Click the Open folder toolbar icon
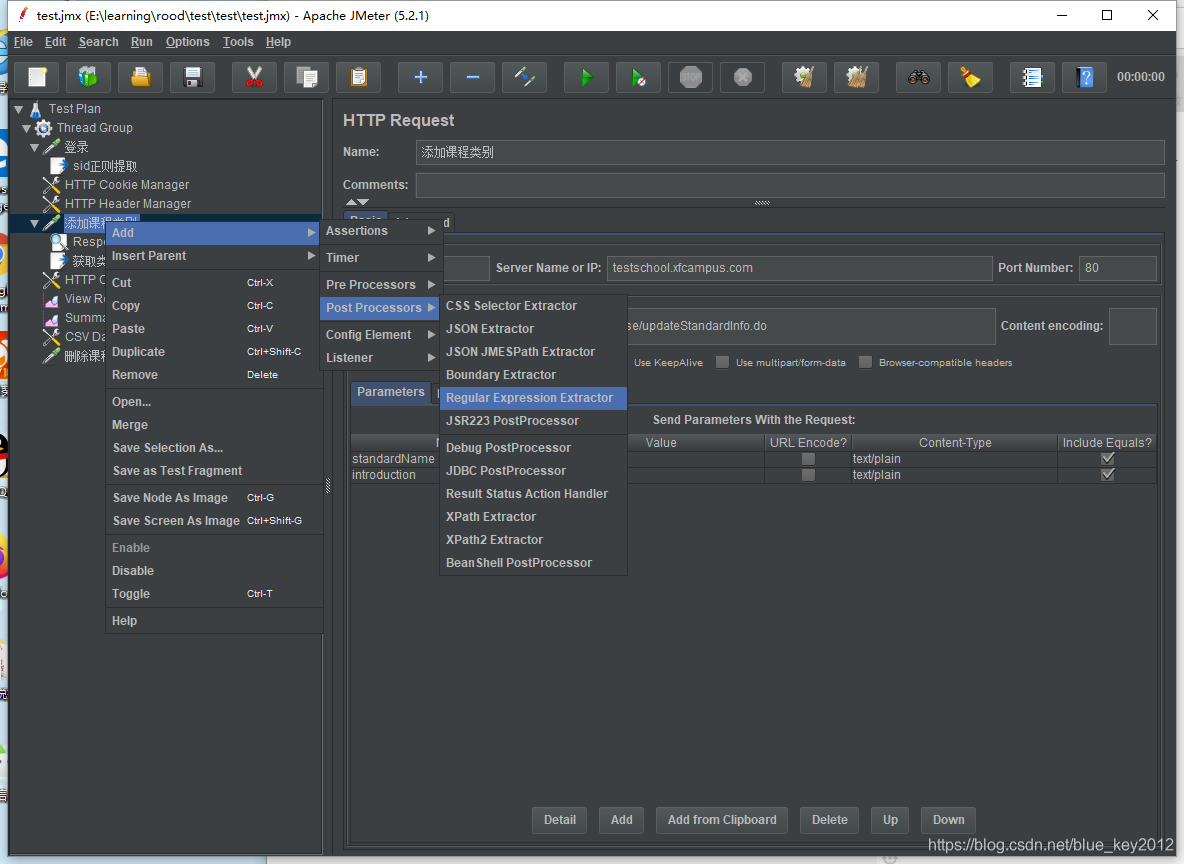Image resolution: width=1184 pixels, height=864 pixels. pos(140,77)
